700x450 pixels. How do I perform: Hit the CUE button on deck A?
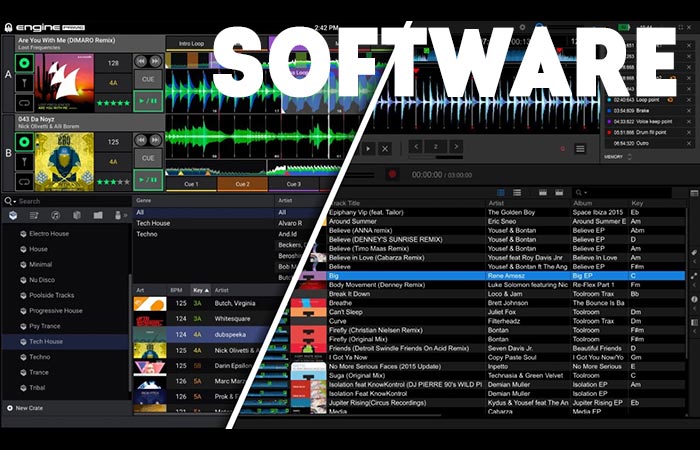(148, 79)
